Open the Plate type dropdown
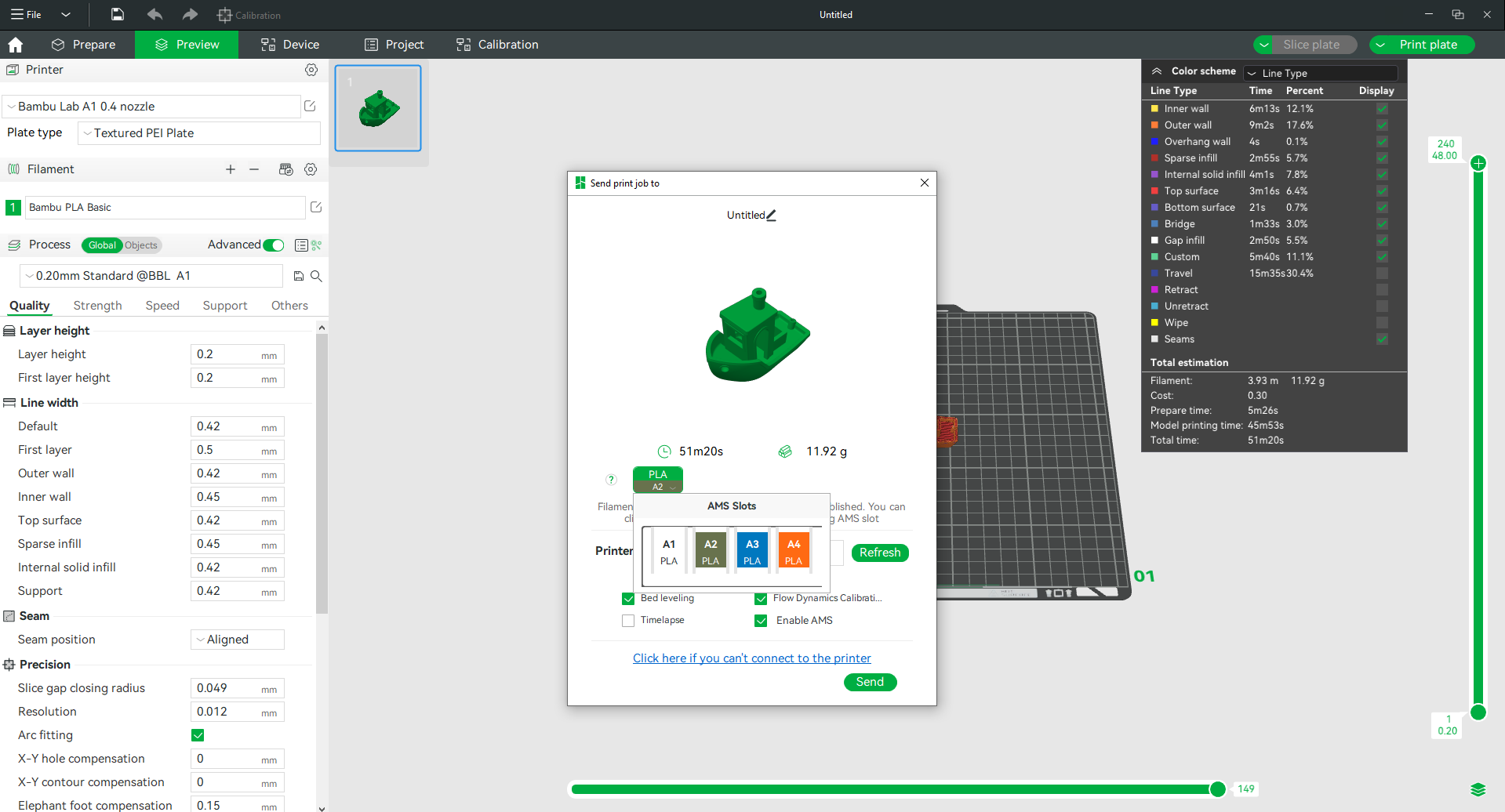 [x=199, y=133]
